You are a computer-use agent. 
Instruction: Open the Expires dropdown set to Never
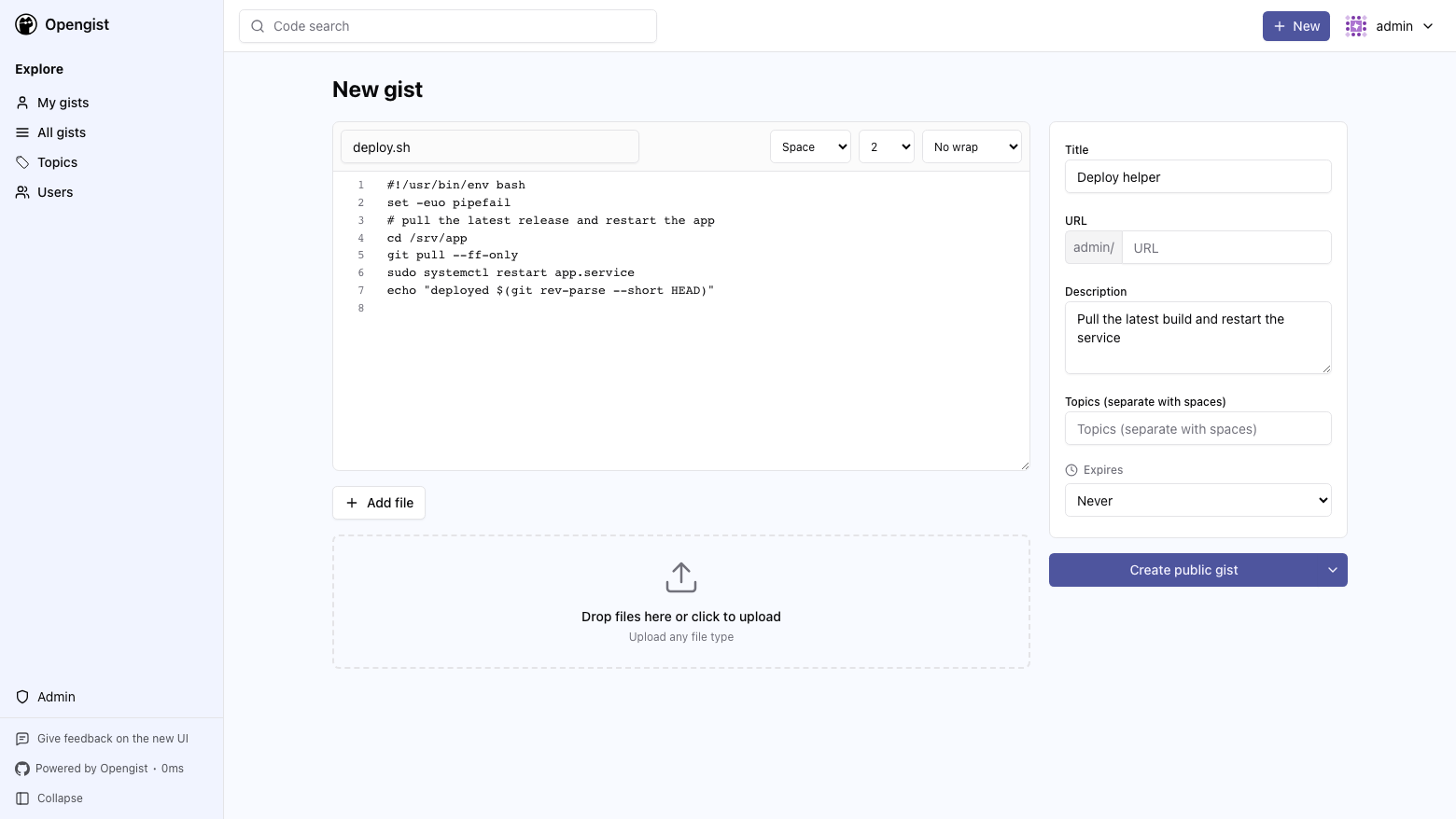(x=1198, y=500)
